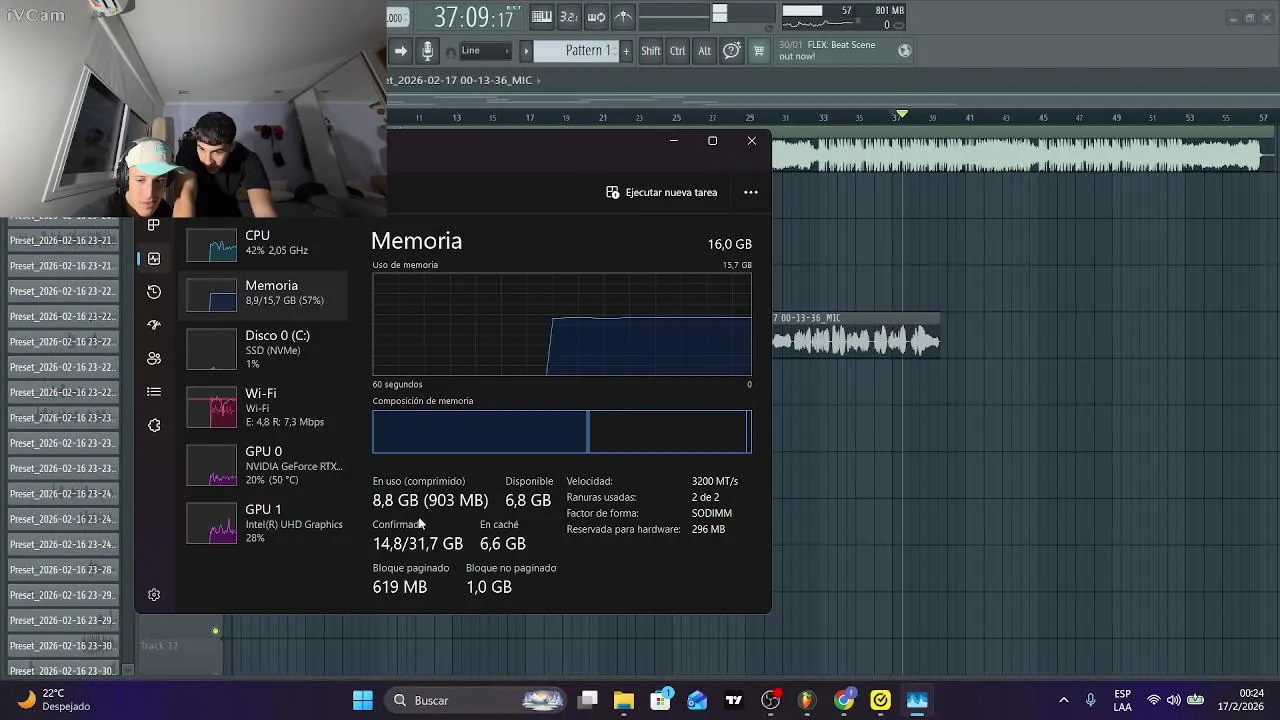Toggle loop recording icon in FL Studio
This screenshot has width=1280, height=720.
click(596, 16)
